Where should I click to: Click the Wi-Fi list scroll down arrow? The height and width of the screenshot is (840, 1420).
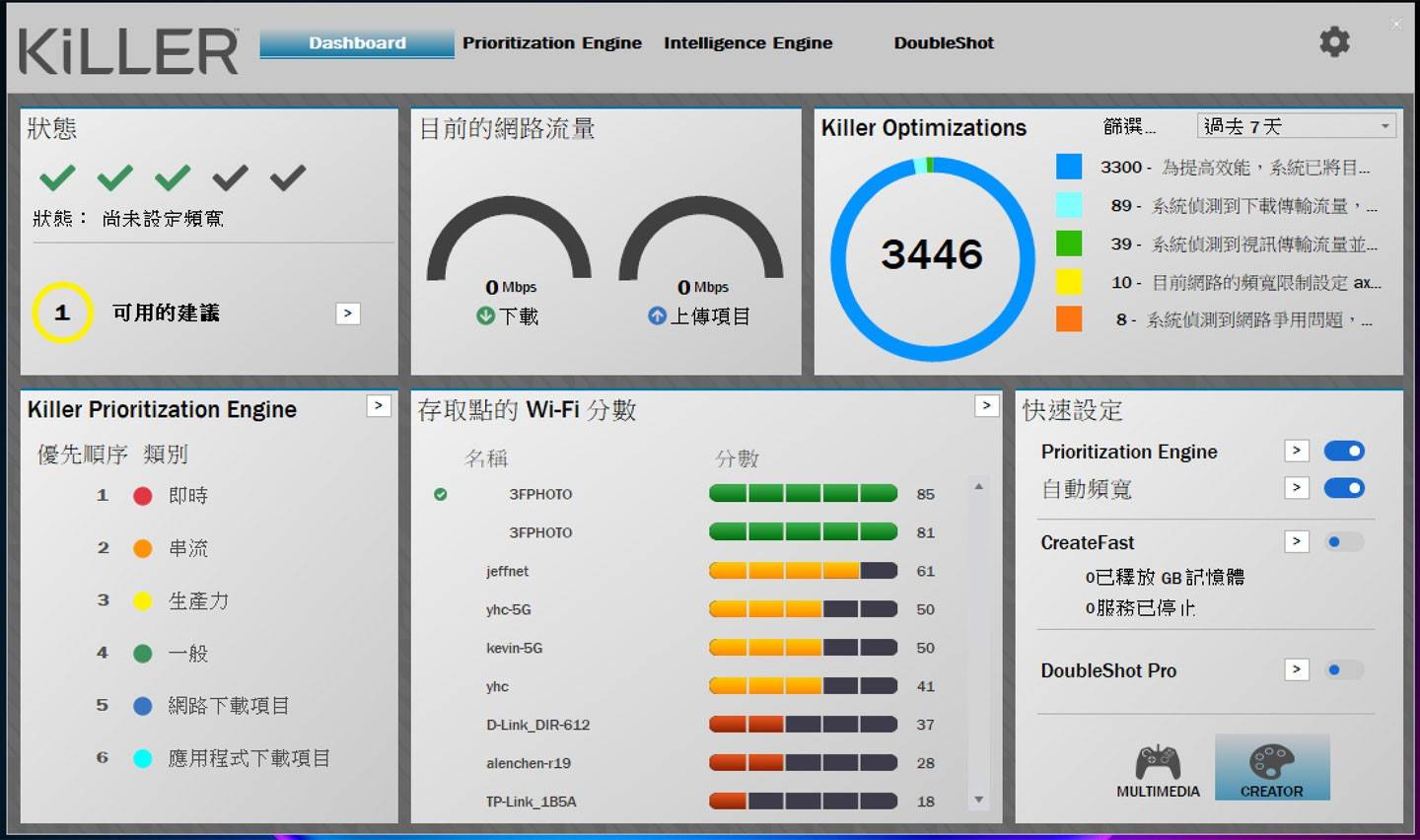coord(978,800)
